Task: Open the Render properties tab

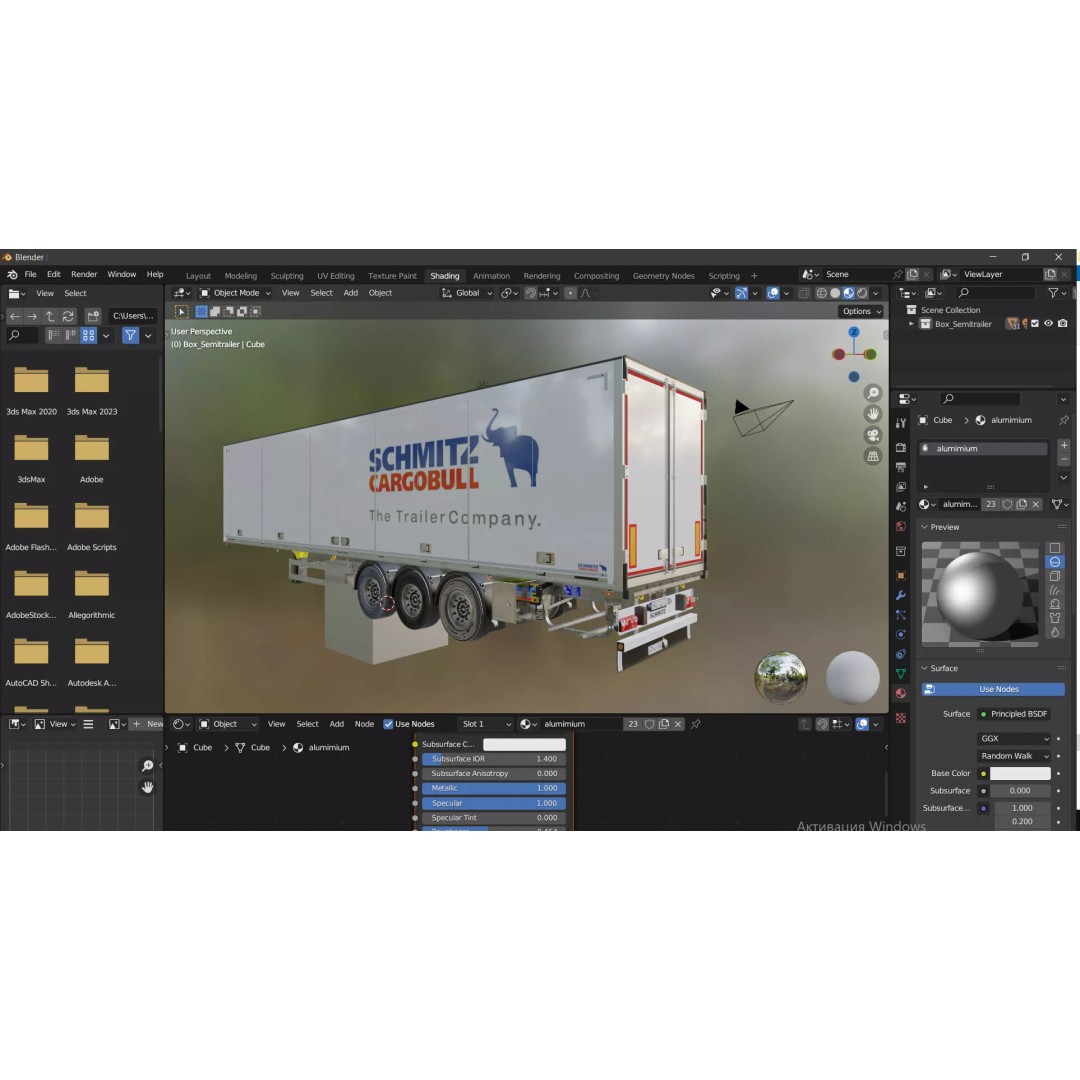Action: click(900, 447)
